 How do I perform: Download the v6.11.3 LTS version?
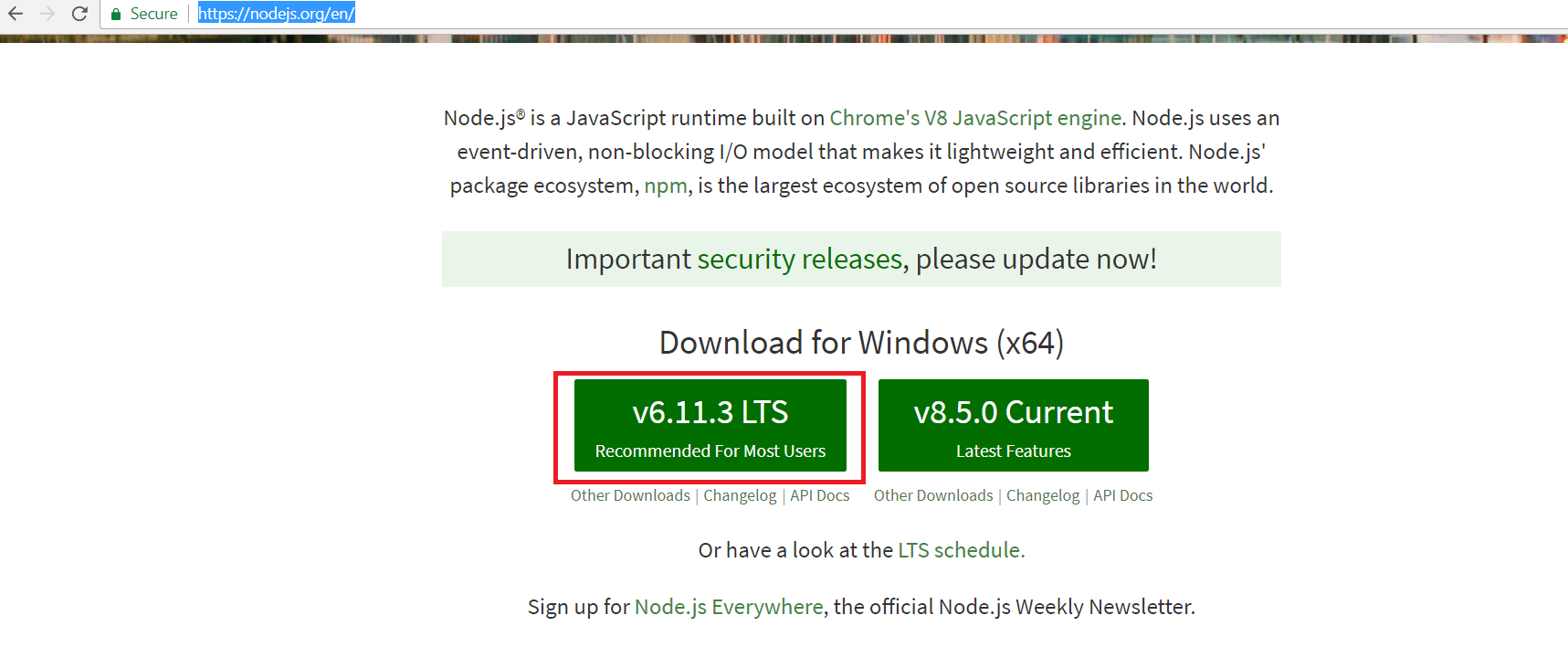[x=710, y=426]
